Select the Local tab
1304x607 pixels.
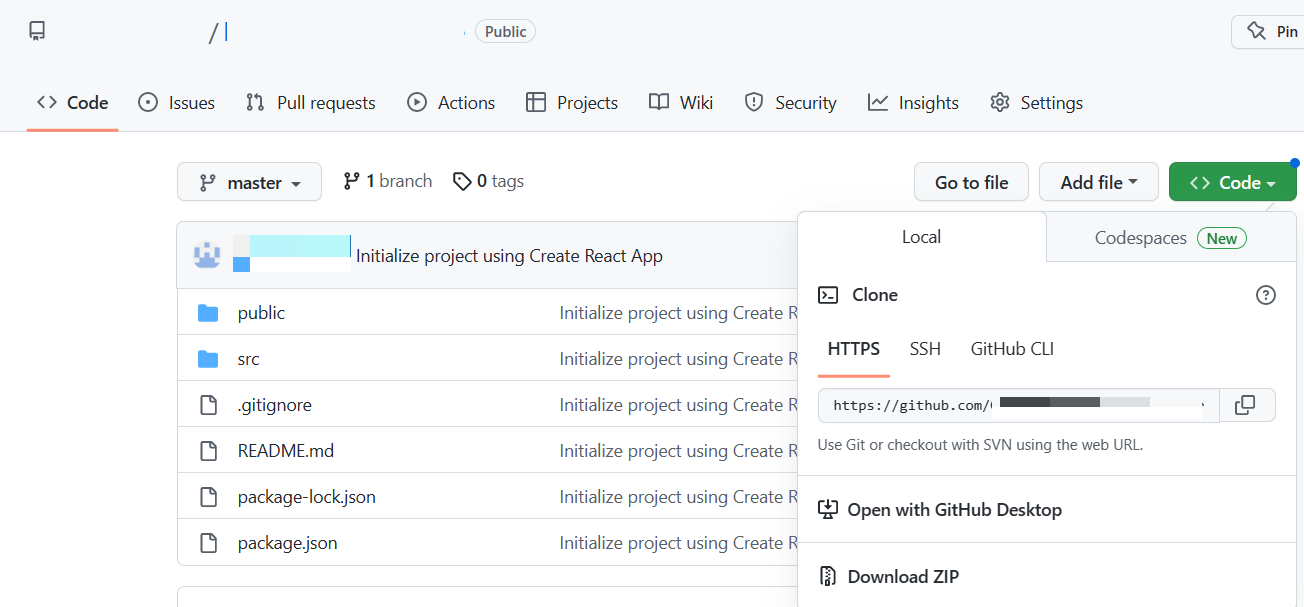(922, 237)
